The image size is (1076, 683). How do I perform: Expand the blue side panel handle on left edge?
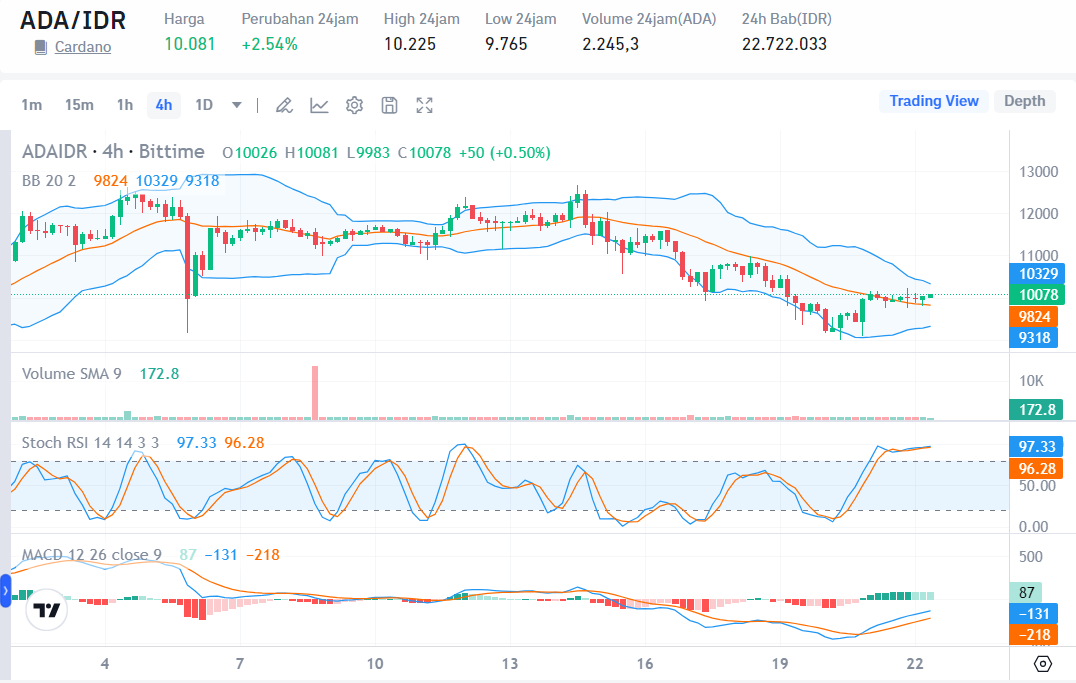pos(4,590)
